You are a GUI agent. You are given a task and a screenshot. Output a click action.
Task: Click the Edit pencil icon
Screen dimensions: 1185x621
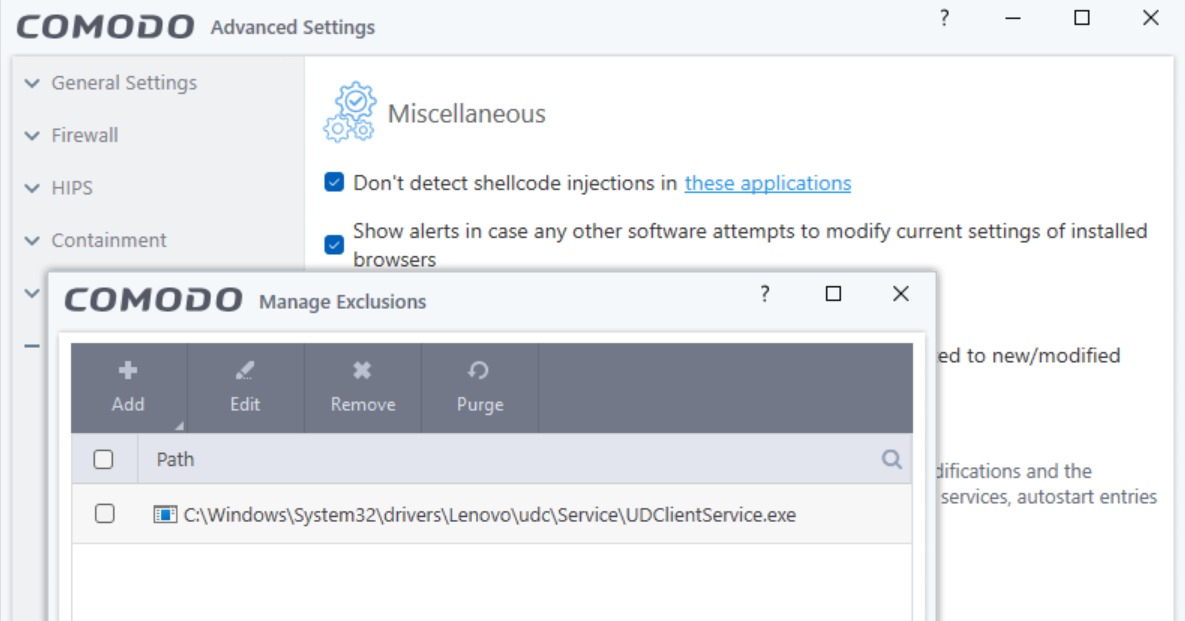[x=245, y=371]
